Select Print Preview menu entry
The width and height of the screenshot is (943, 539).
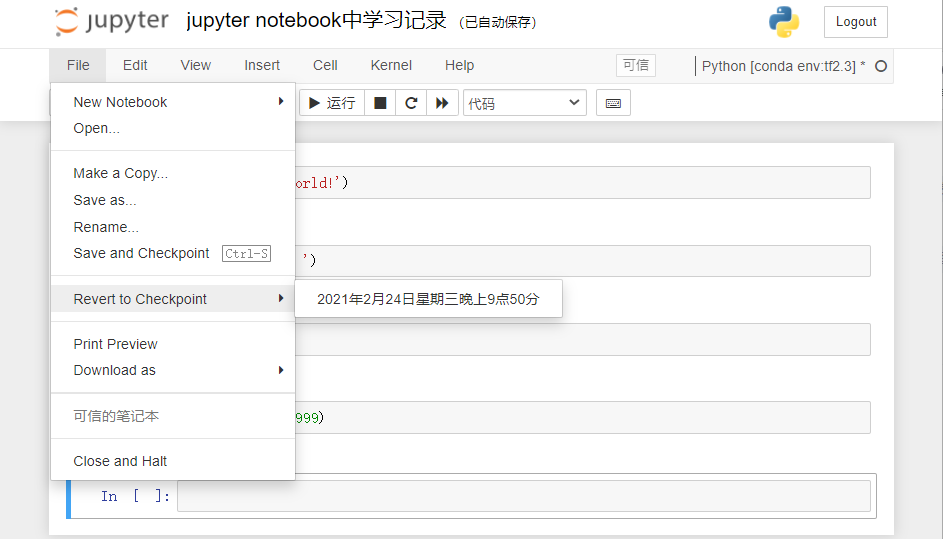tap(173, 344)
